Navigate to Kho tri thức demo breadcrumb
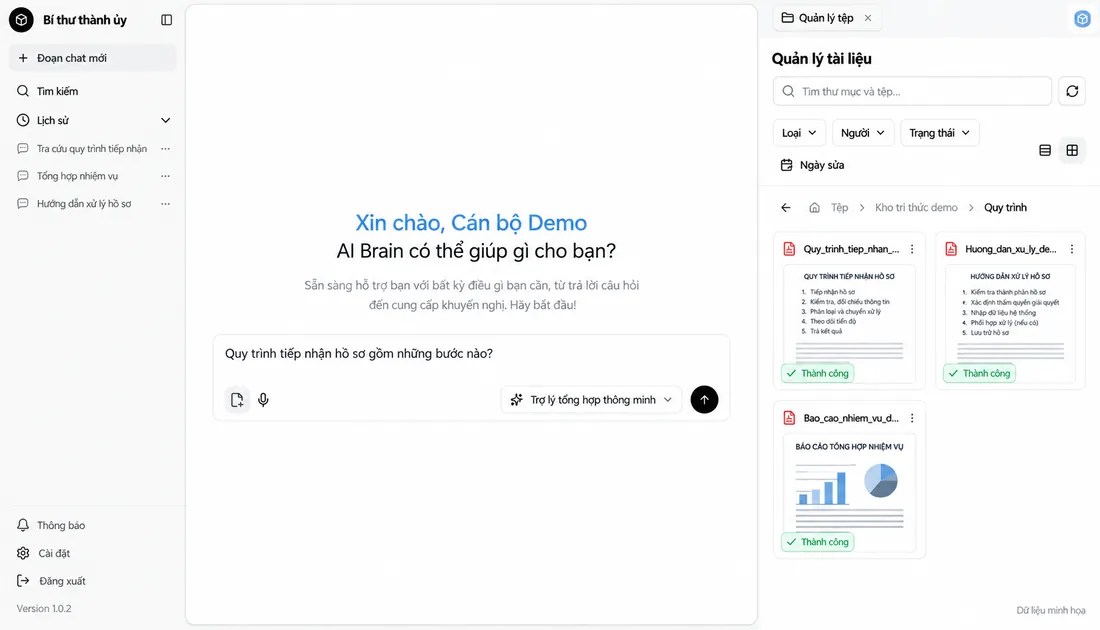 click(915, 208)
